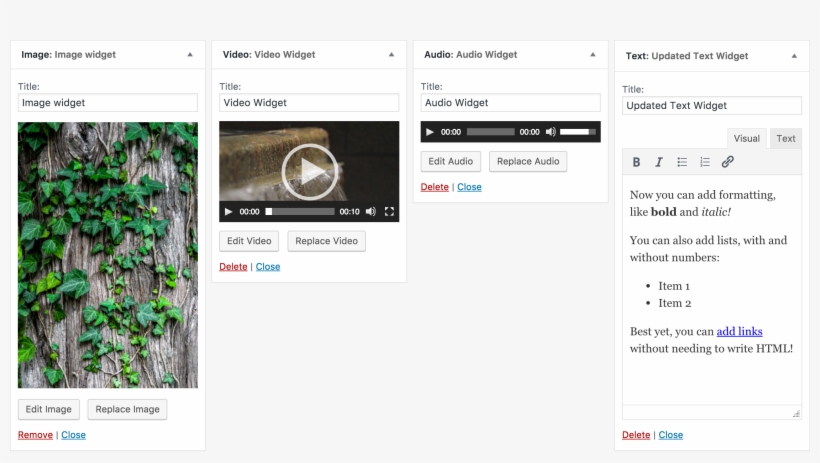Mute the audio widget speaker
Image resolution: width=820 pixels, height=463 pixels.
pos(550,132)
